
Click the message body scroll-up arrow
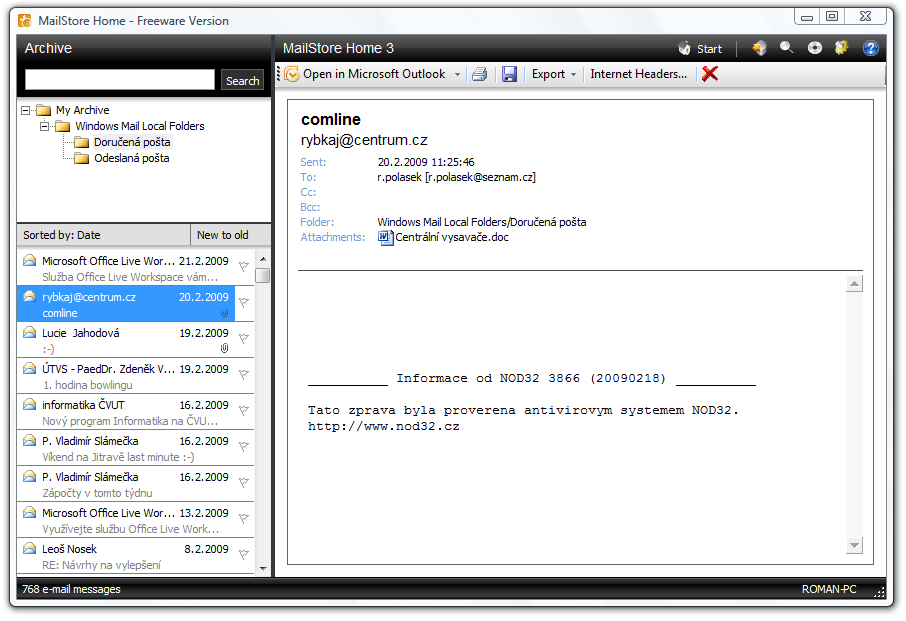pyautogui.click(x=855, y=284)
